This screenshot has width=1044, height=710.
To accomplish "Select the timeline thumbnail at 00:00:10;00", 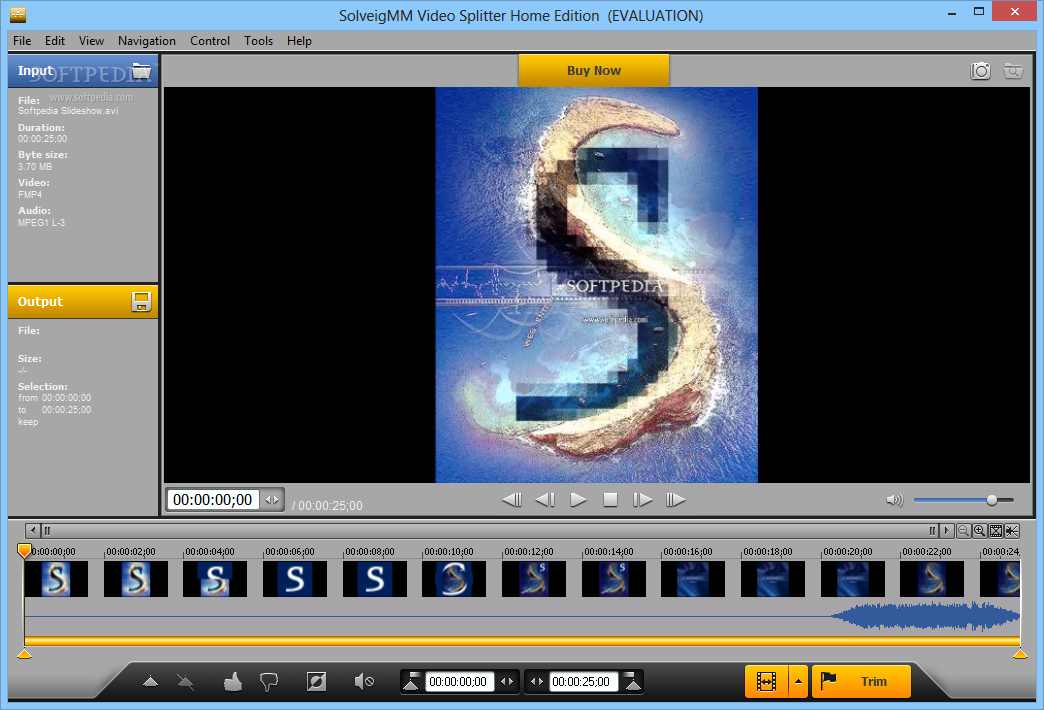I will (453, 579).
